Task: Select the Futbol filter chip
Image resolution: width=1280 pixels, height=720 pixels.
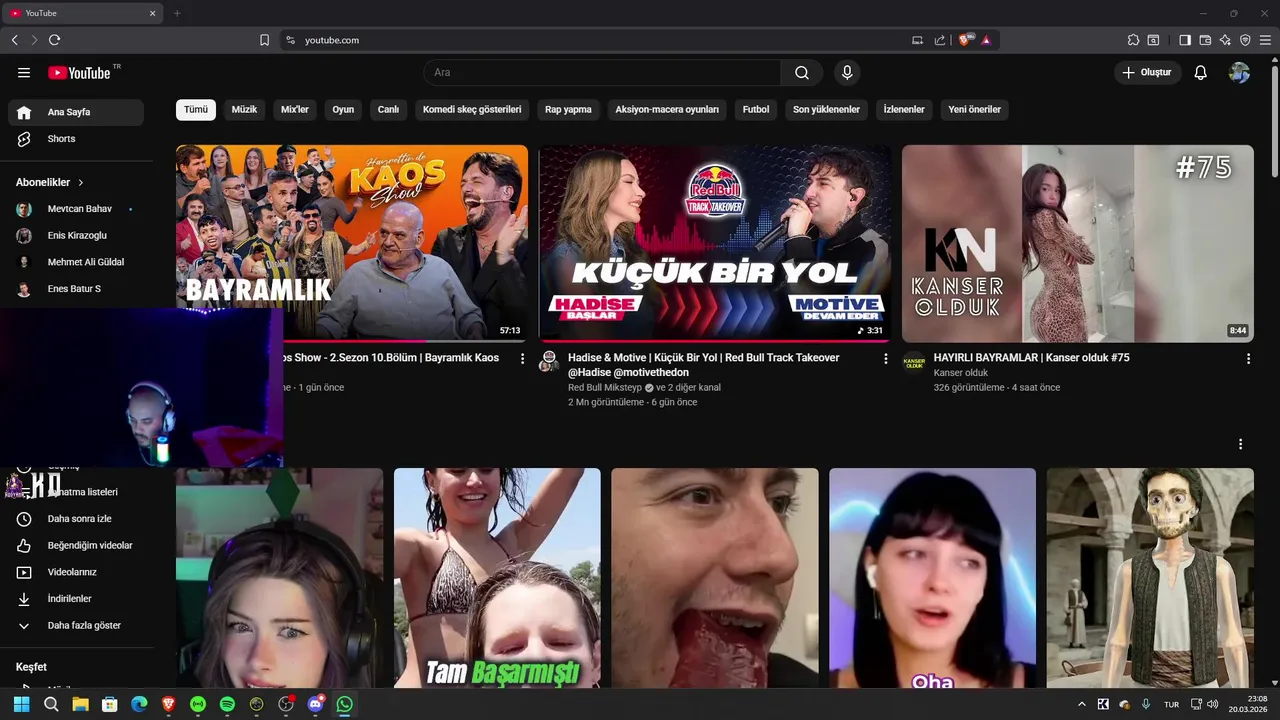Action: (756, 110)
